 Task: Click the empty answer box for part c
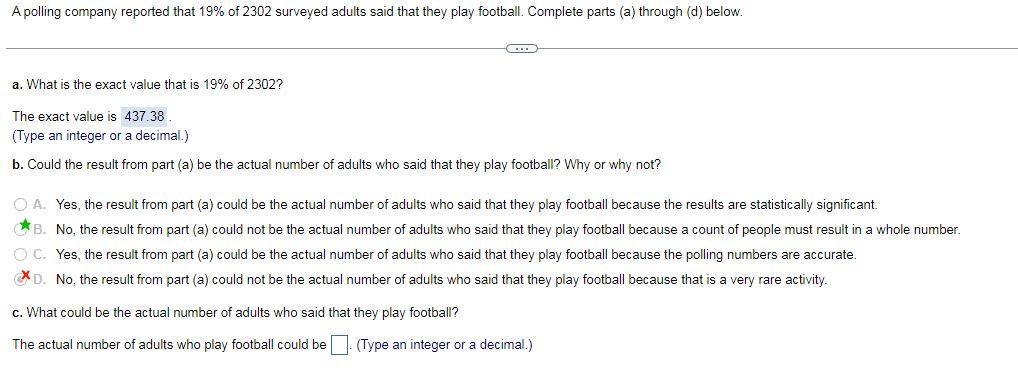tap(339, 345)
